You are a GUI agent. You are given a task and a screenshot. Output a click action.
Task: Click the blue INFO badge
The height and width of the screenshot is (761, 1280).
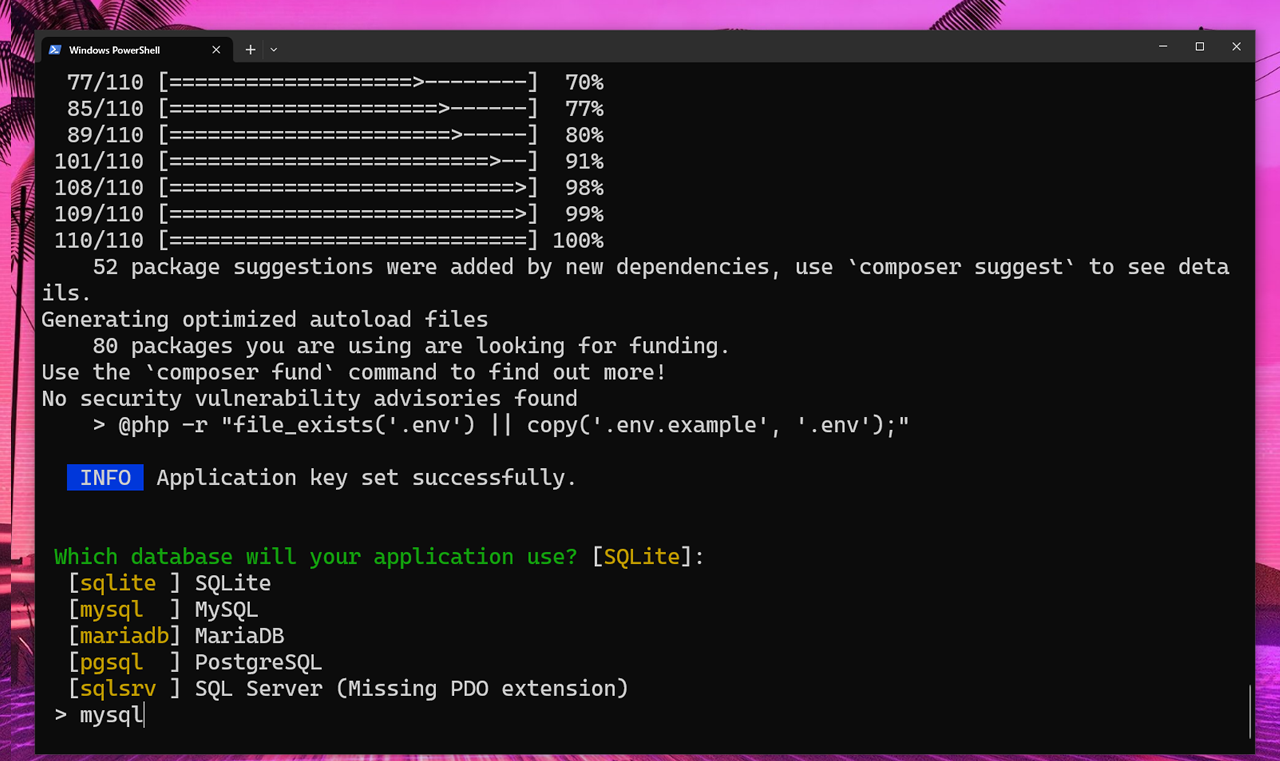(x=105, y=478)
